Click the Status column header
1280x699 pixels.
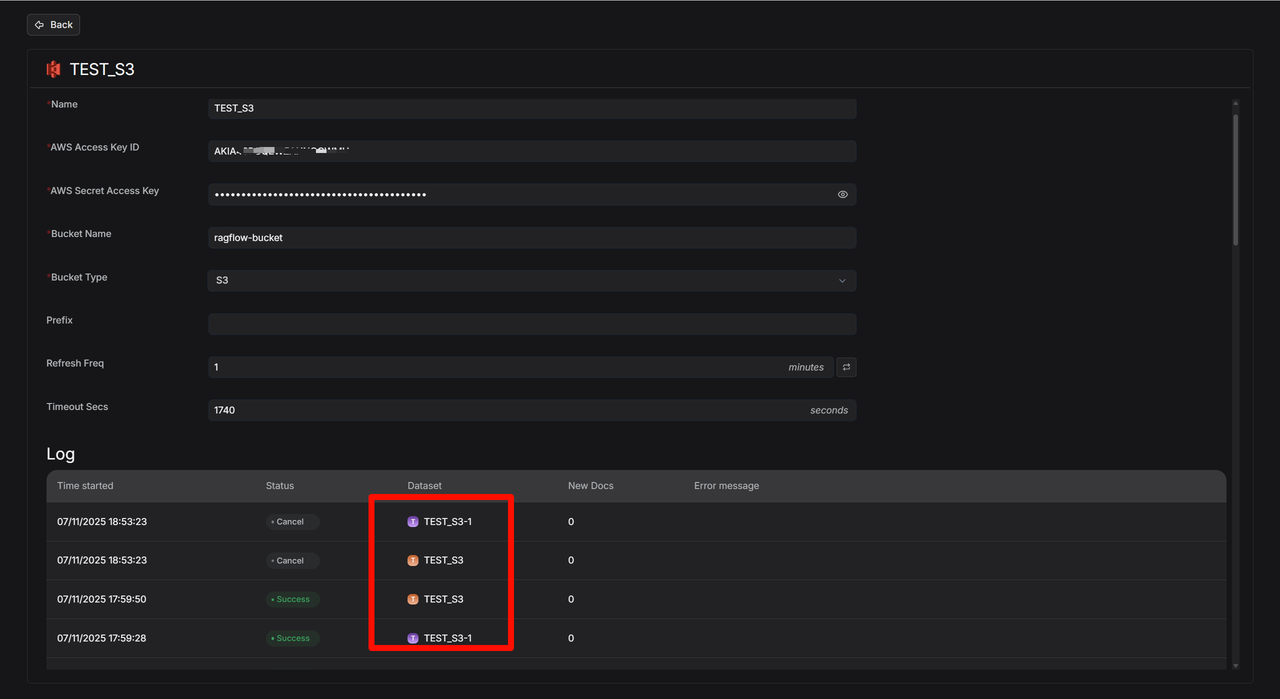[x=280, y=486]
